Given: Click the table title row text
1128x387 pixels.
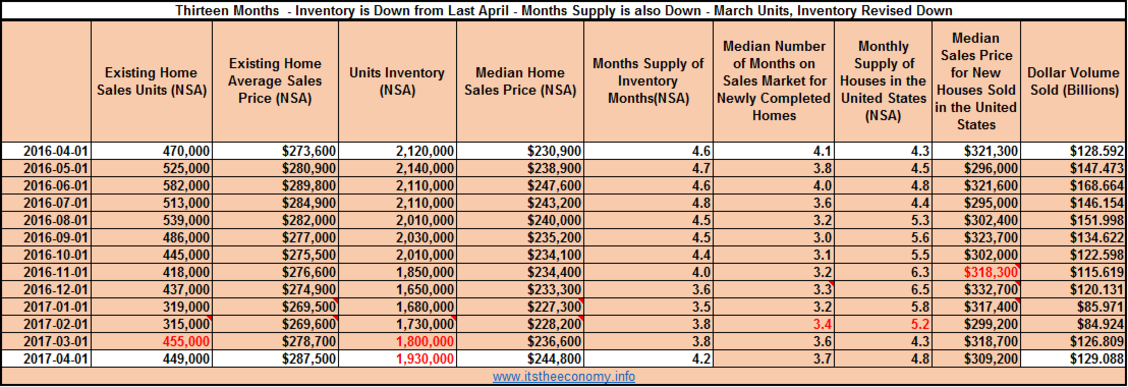Looking at the screenshot, I should click(563, 11).
